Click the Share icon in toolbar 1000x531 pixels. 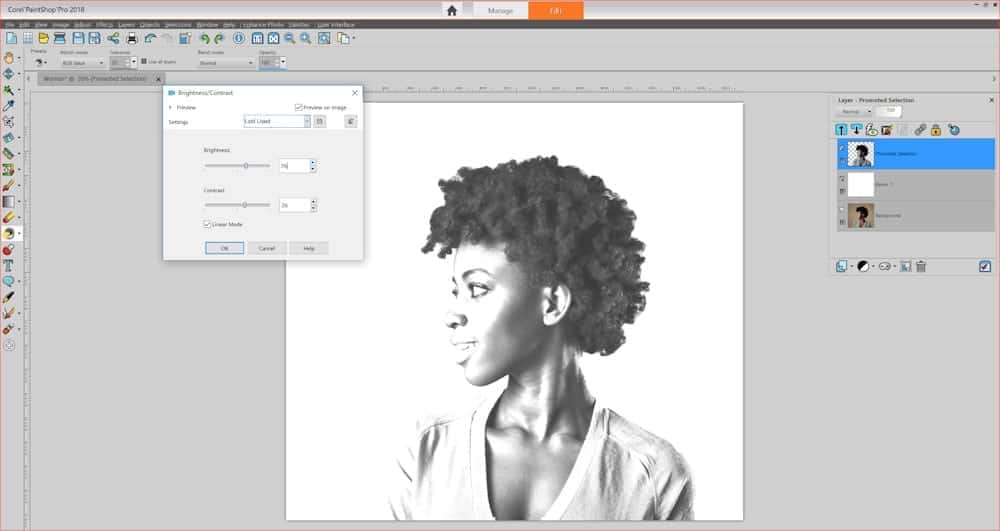click(x=113, y=38)
